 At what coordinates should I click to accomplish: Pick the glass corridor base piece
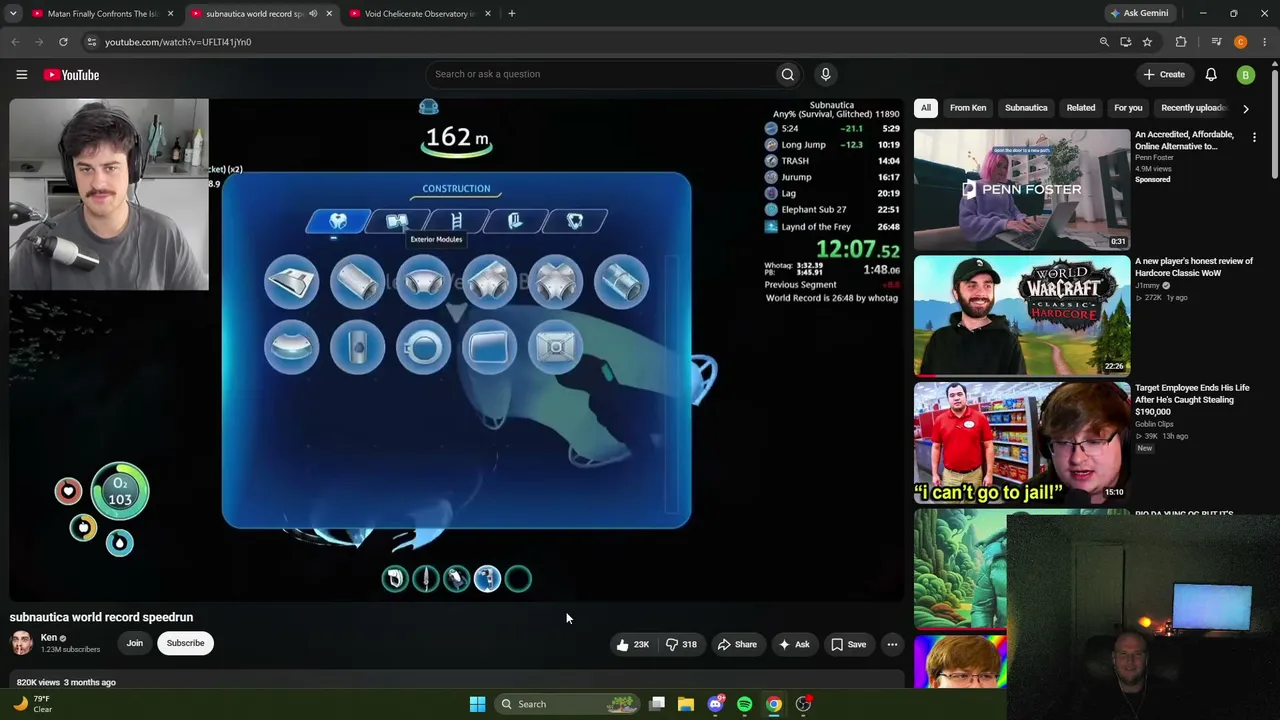621,281
